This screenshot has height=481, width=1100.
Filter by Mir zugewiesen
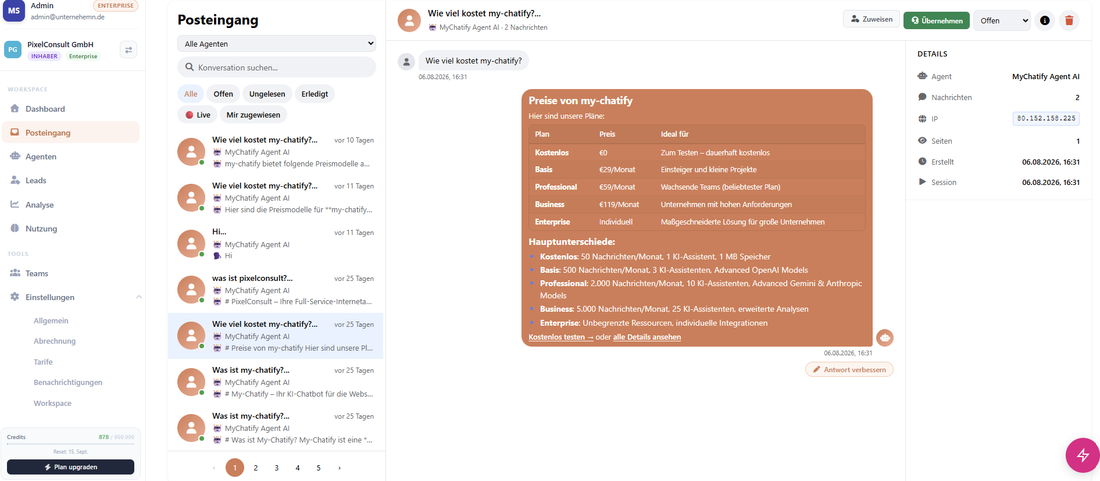click(x=253, y=114)
